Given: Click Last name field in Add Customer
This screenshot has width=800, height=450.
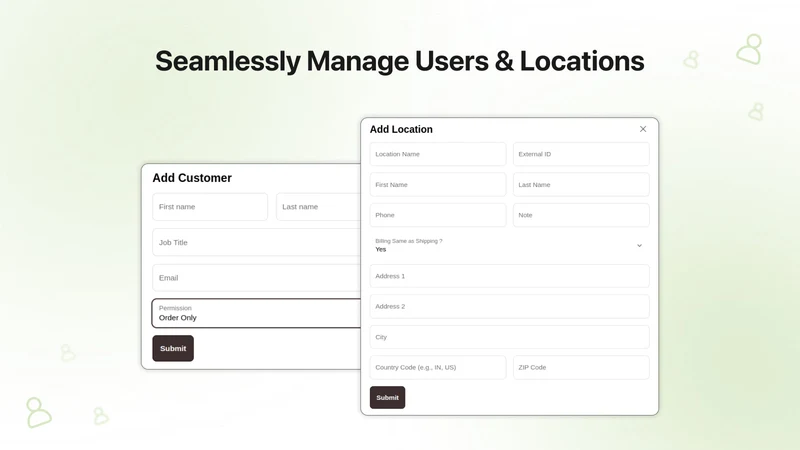Looking at the screenshot, I should pos(318,207).
